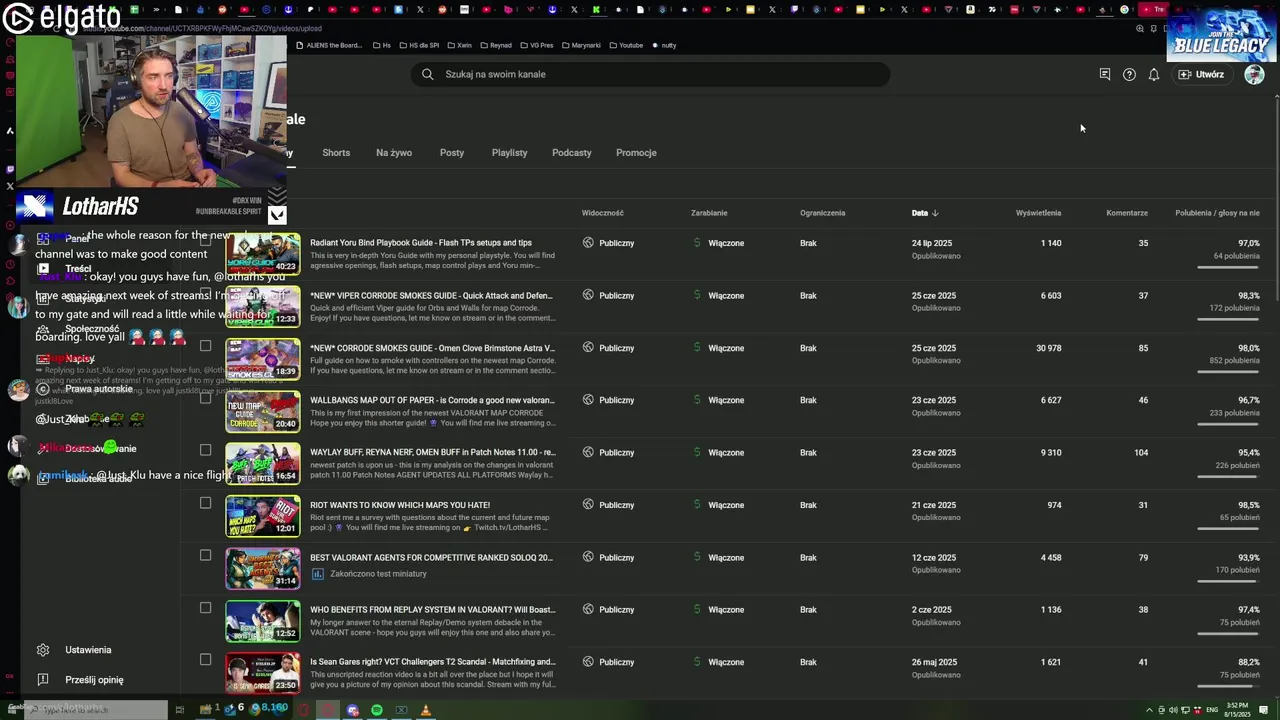This screenshot has height=720, width=1280.
Task: Open Włączone dropdown on Wallbangs Map row
Action: (x=726, y=400)
